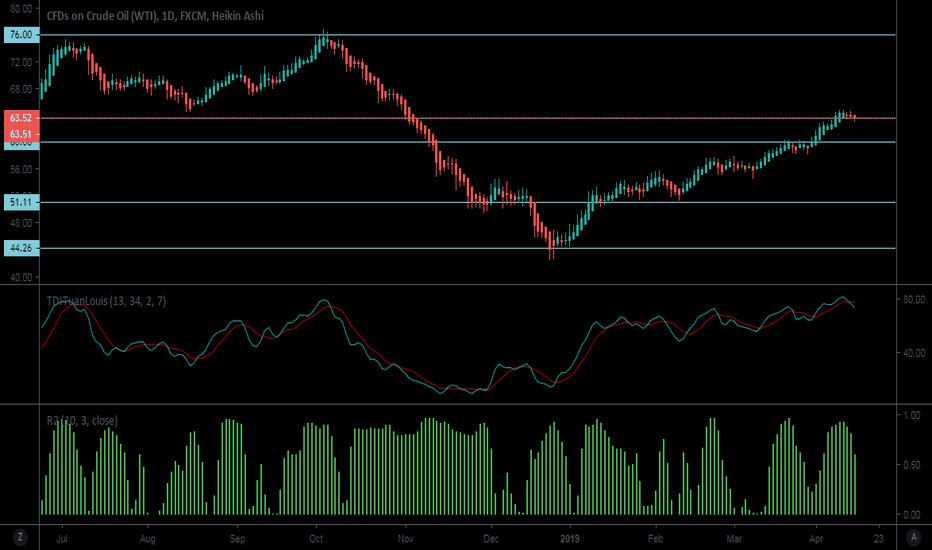The width and height of the screenshot is (932, 550).
Task: Click the Sep label on the time axis
Action: pos(237,539)
